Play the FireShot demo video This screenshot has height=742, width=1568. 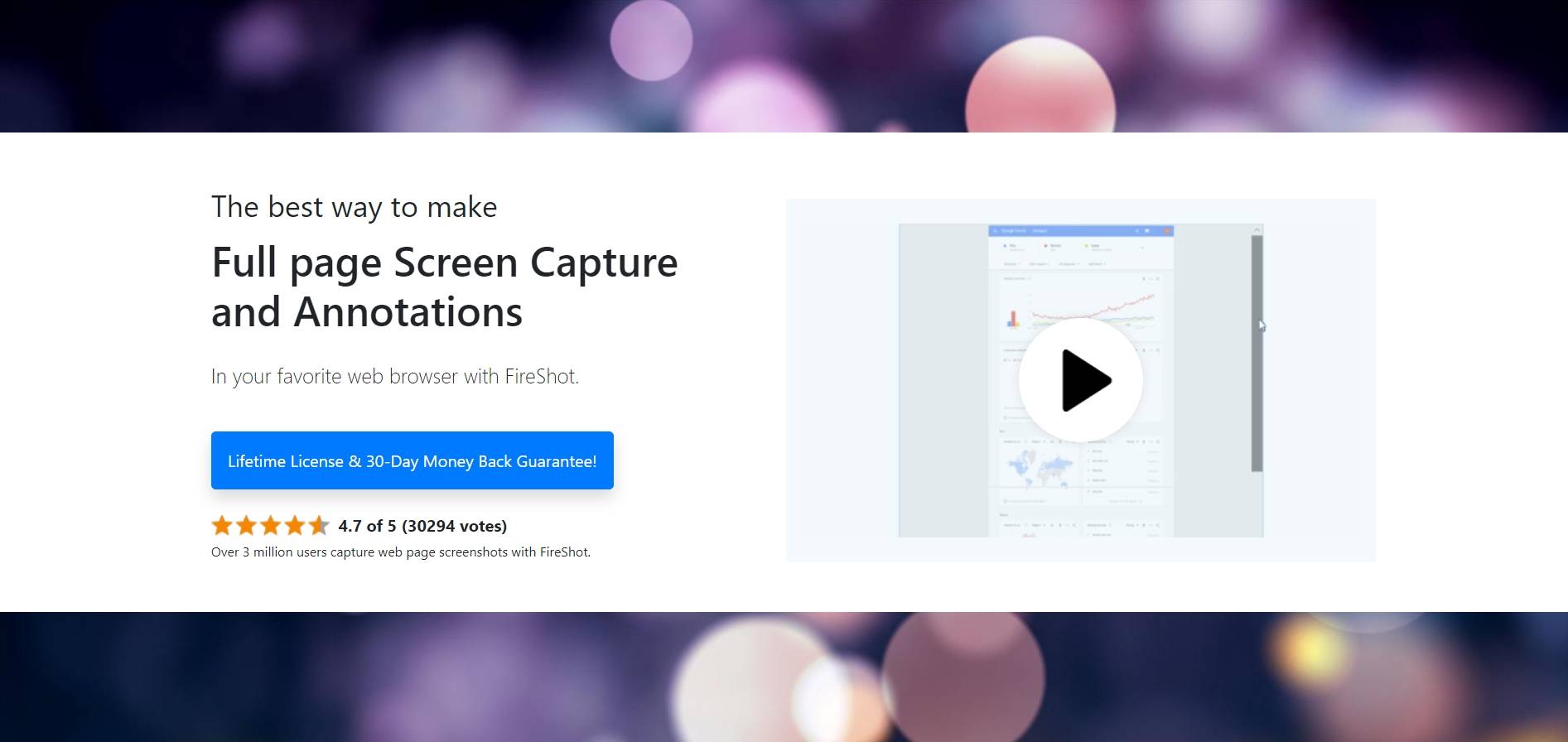tap(1081, 380)
